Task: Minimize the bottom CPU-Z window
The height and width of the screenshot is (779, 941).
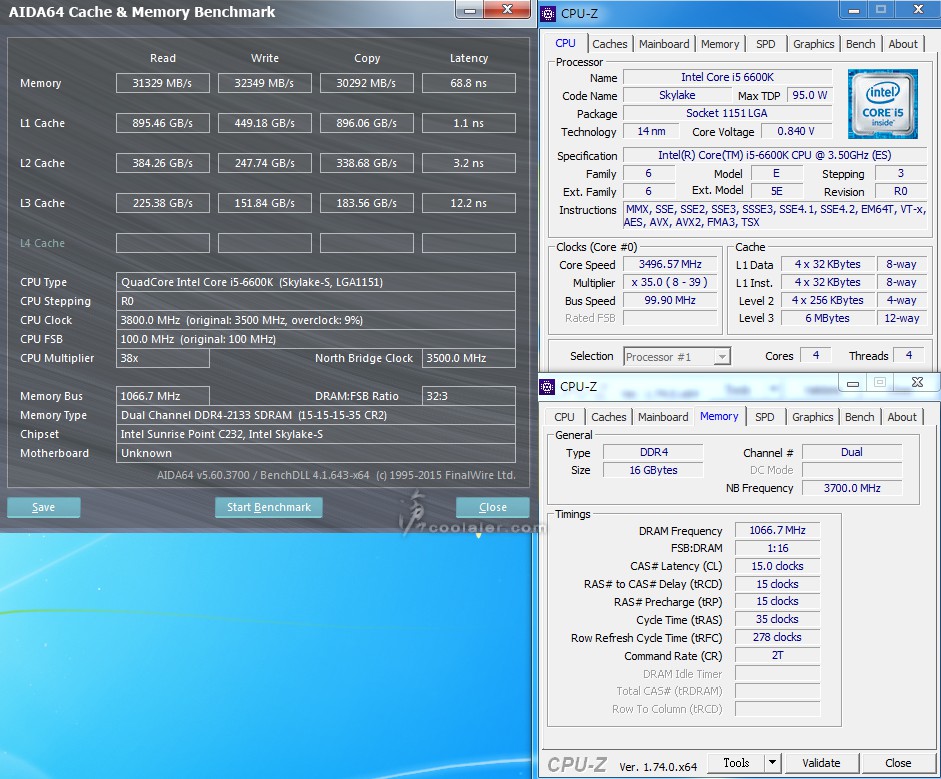Action: [x=852, y=383]
